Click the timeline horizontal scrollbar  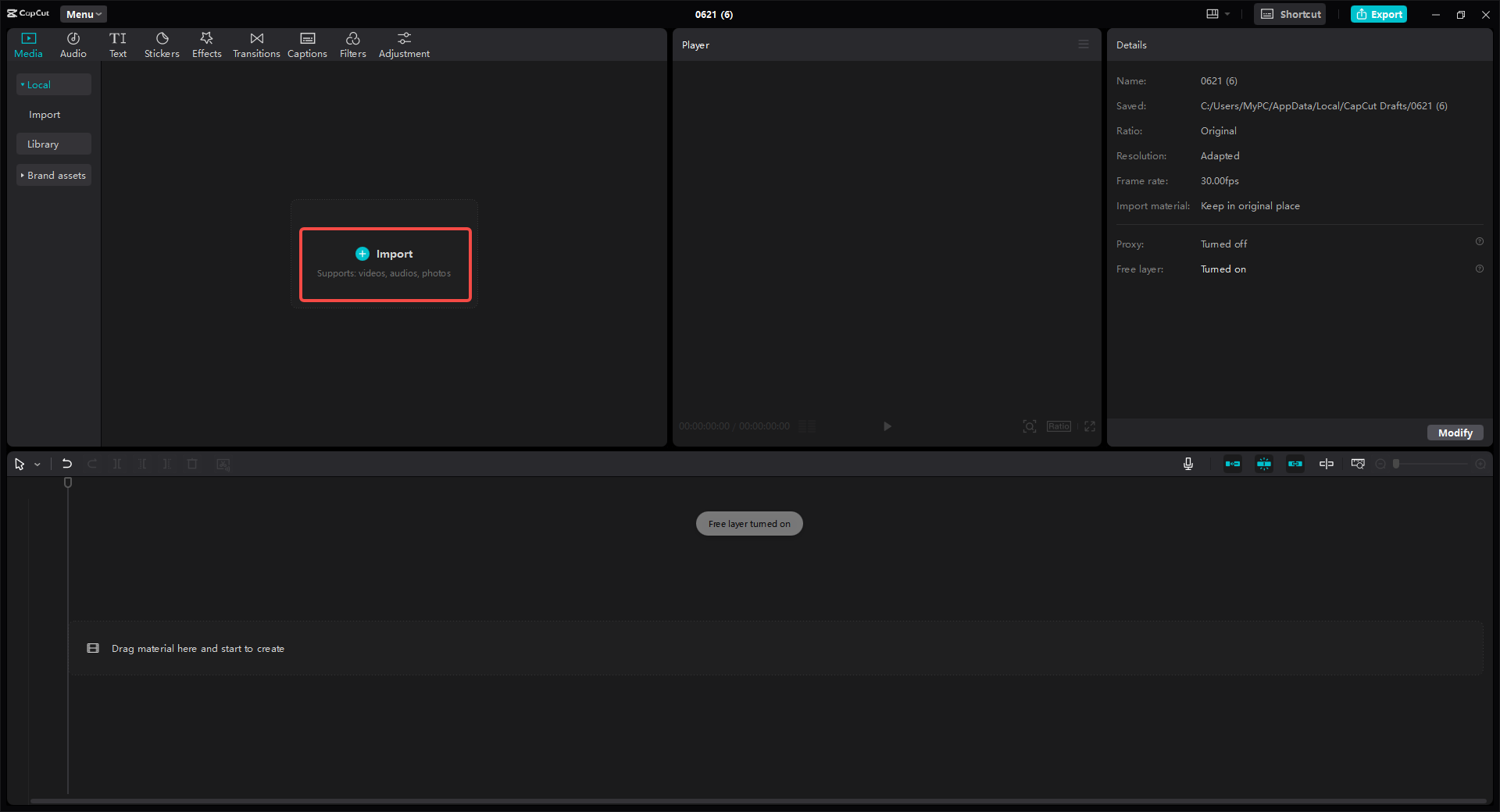(758, 800)
